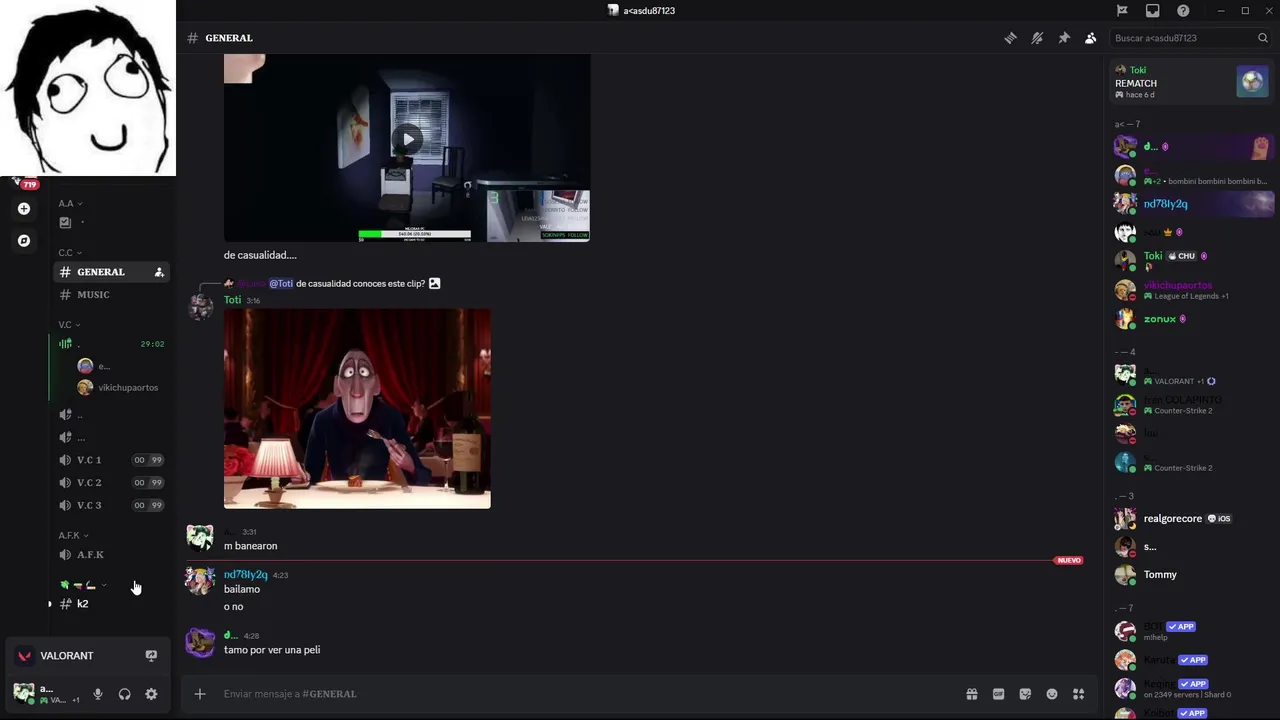Click the "tamo por ver una peli" message

click(272, 650)
